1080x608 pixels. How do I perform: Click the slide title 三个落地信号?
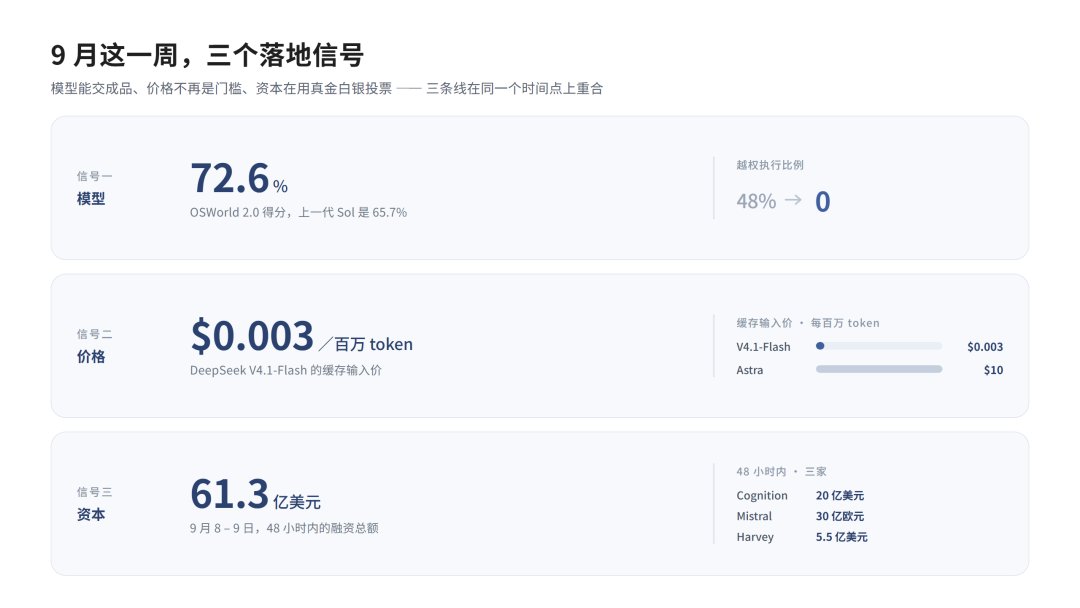click(x=207, y=55)
